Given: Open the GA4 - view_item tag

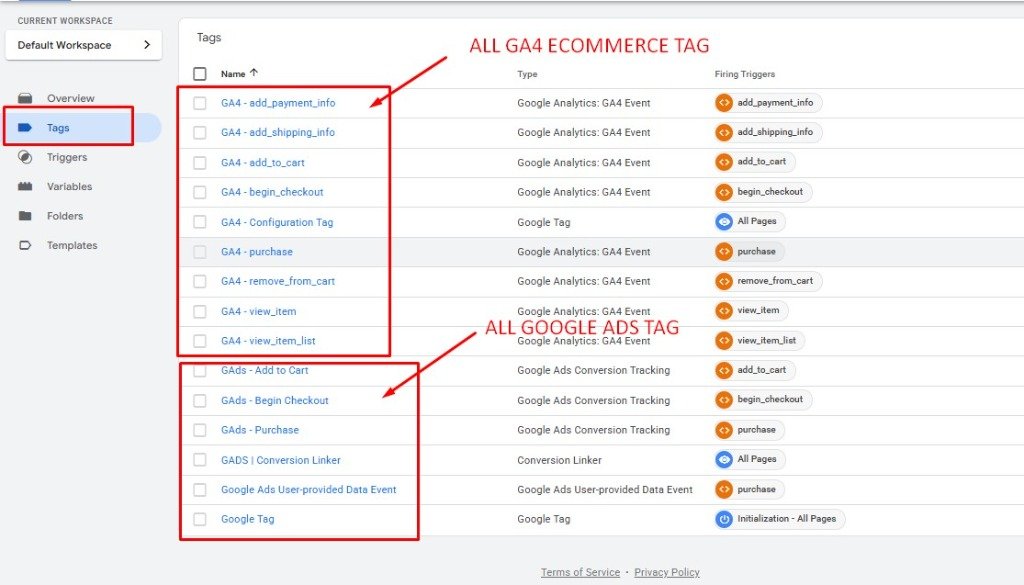Looking at the screenshot, I should [x=259, y=311].
